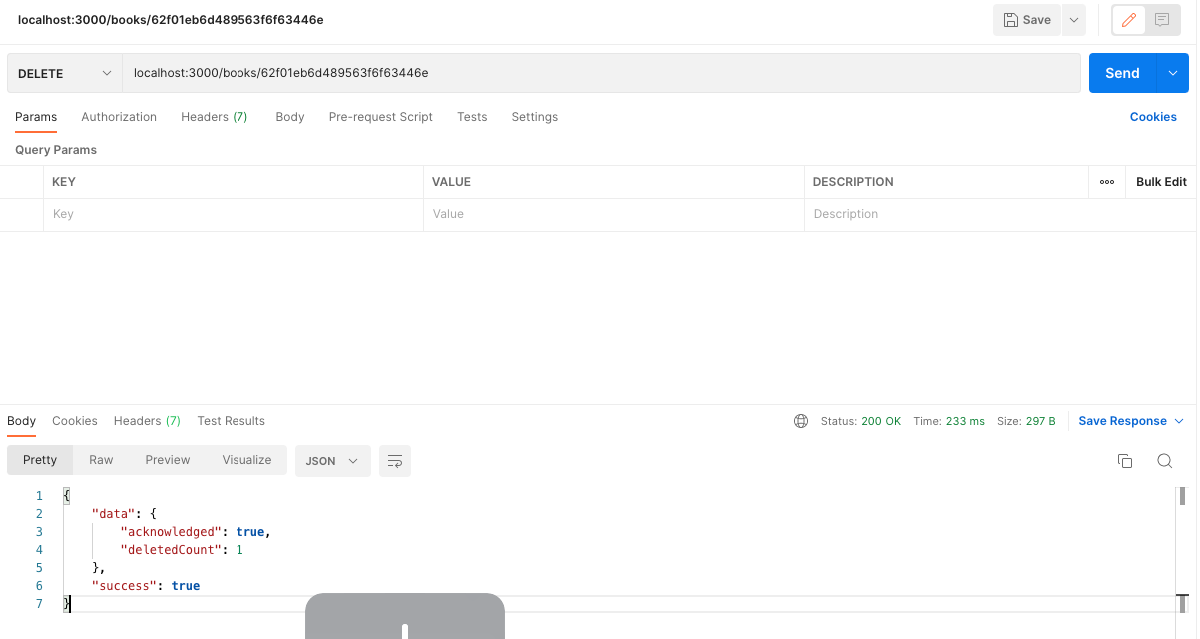Open the Test Results tab
Viewport: 1200px width, 639px height.
tap(230, 421)
